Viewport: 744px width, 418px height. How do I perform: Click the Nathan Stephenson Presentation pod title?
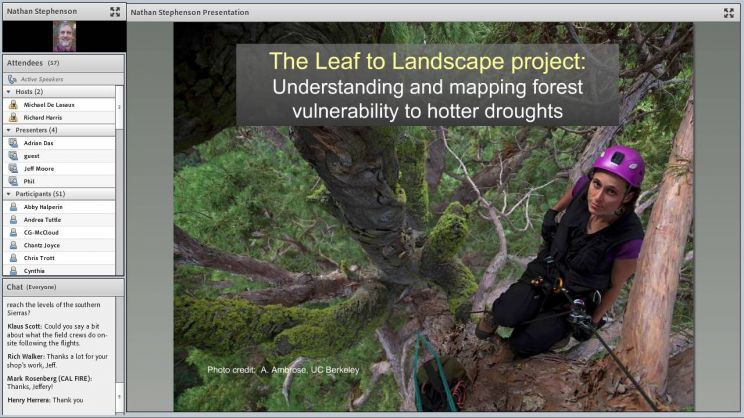pyautogui.click(x=190, y=12)
